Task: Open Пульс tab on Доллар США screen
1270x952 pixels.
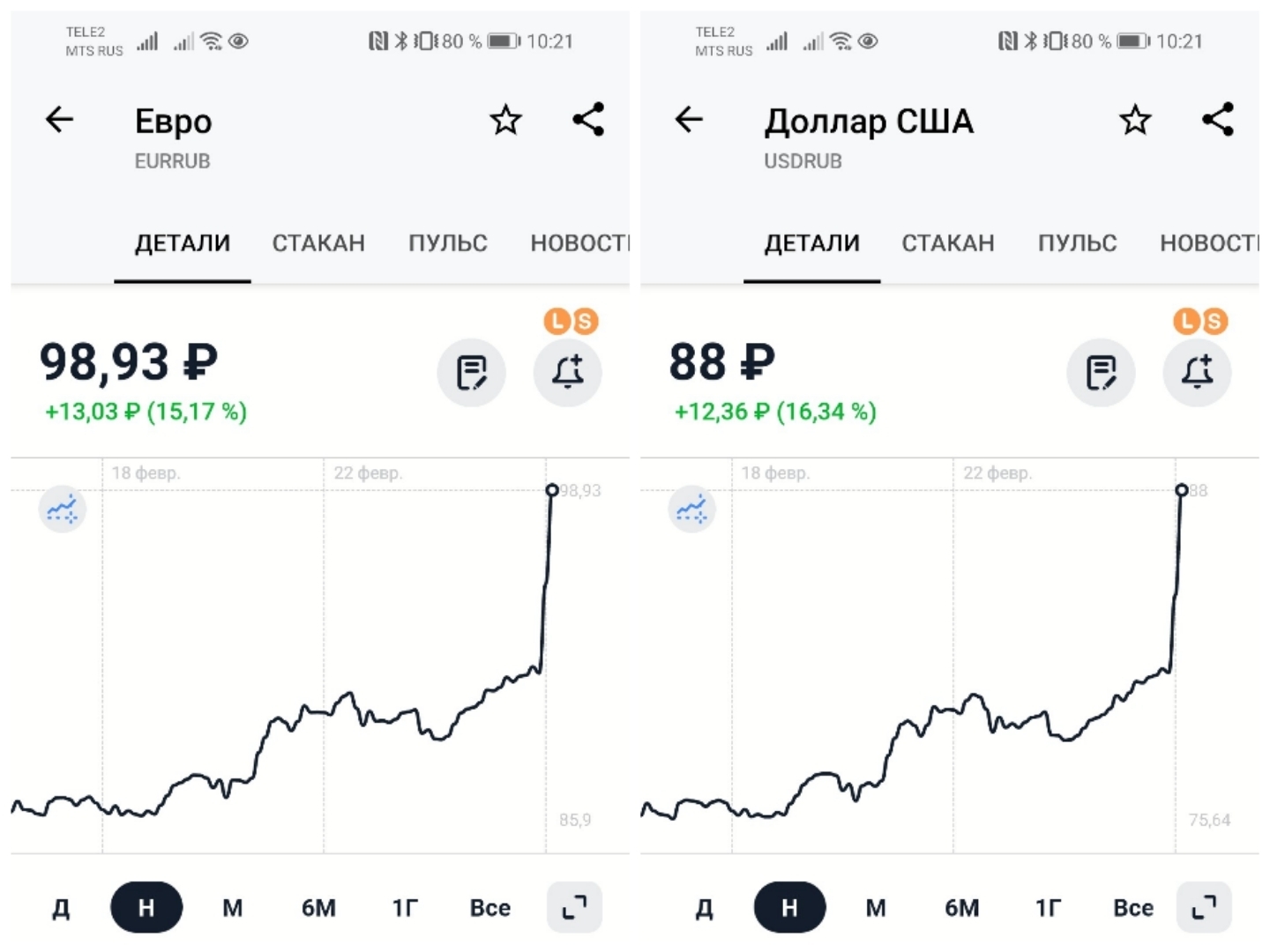Action: click(1077, 243)
